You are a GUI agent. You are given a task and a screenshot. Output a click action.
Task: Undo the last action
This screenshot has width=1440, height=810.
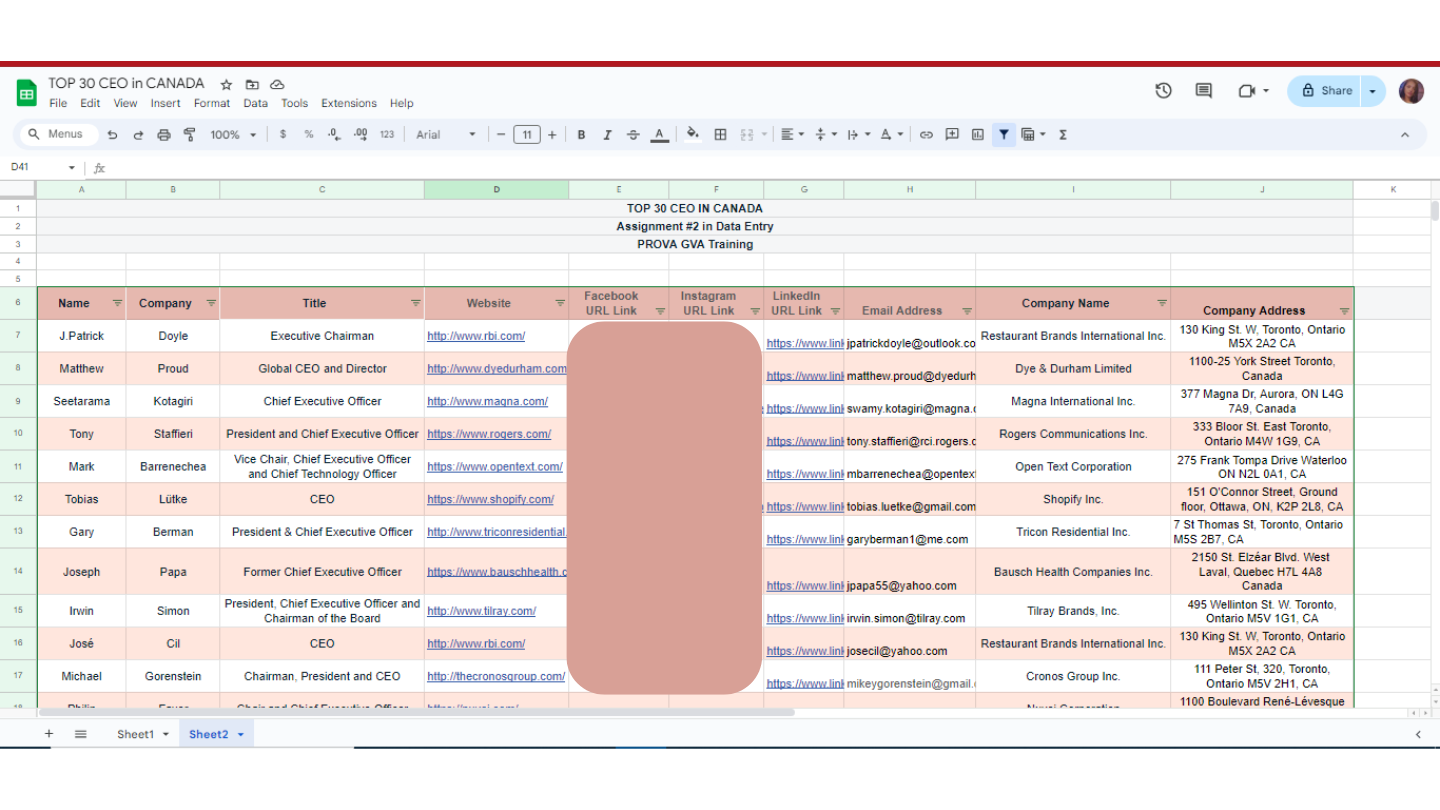click(113, 135)
